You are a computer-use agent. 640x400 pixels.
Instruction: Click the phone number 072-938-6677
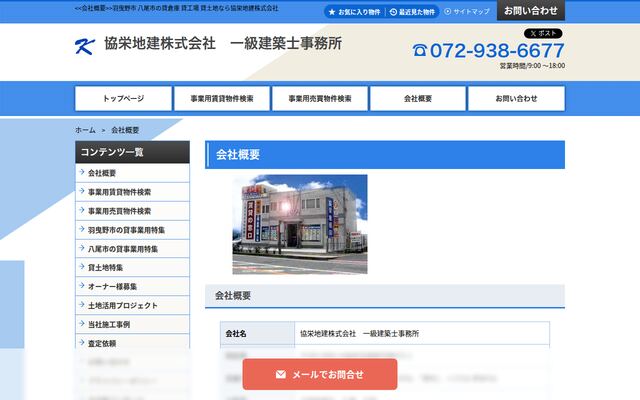[497, 51]
